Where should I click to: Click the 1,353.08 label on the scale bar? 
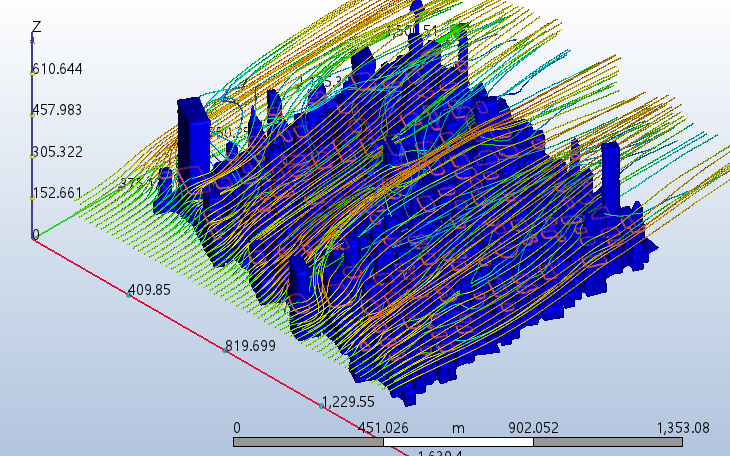click(683, 428)
